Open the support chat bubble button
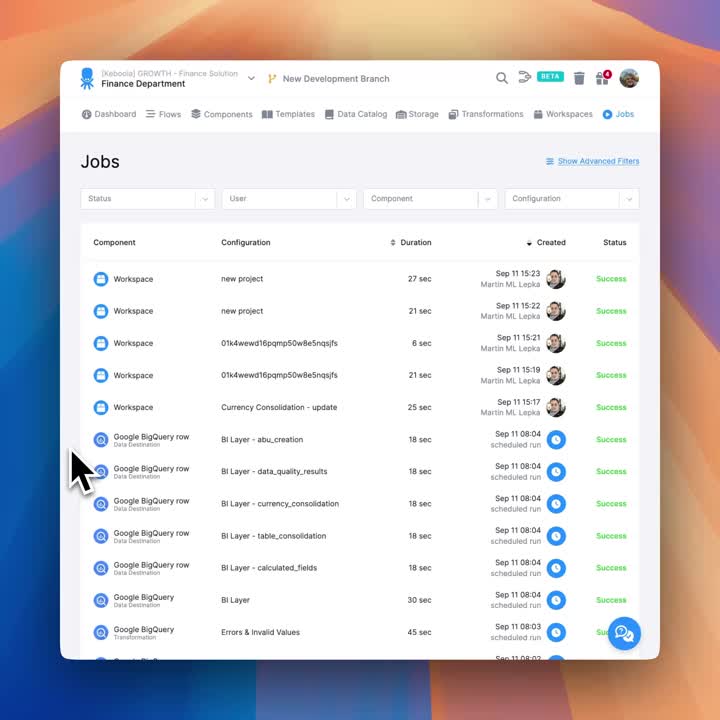This screenshot has width=720, height=720. tap(624, 633)
